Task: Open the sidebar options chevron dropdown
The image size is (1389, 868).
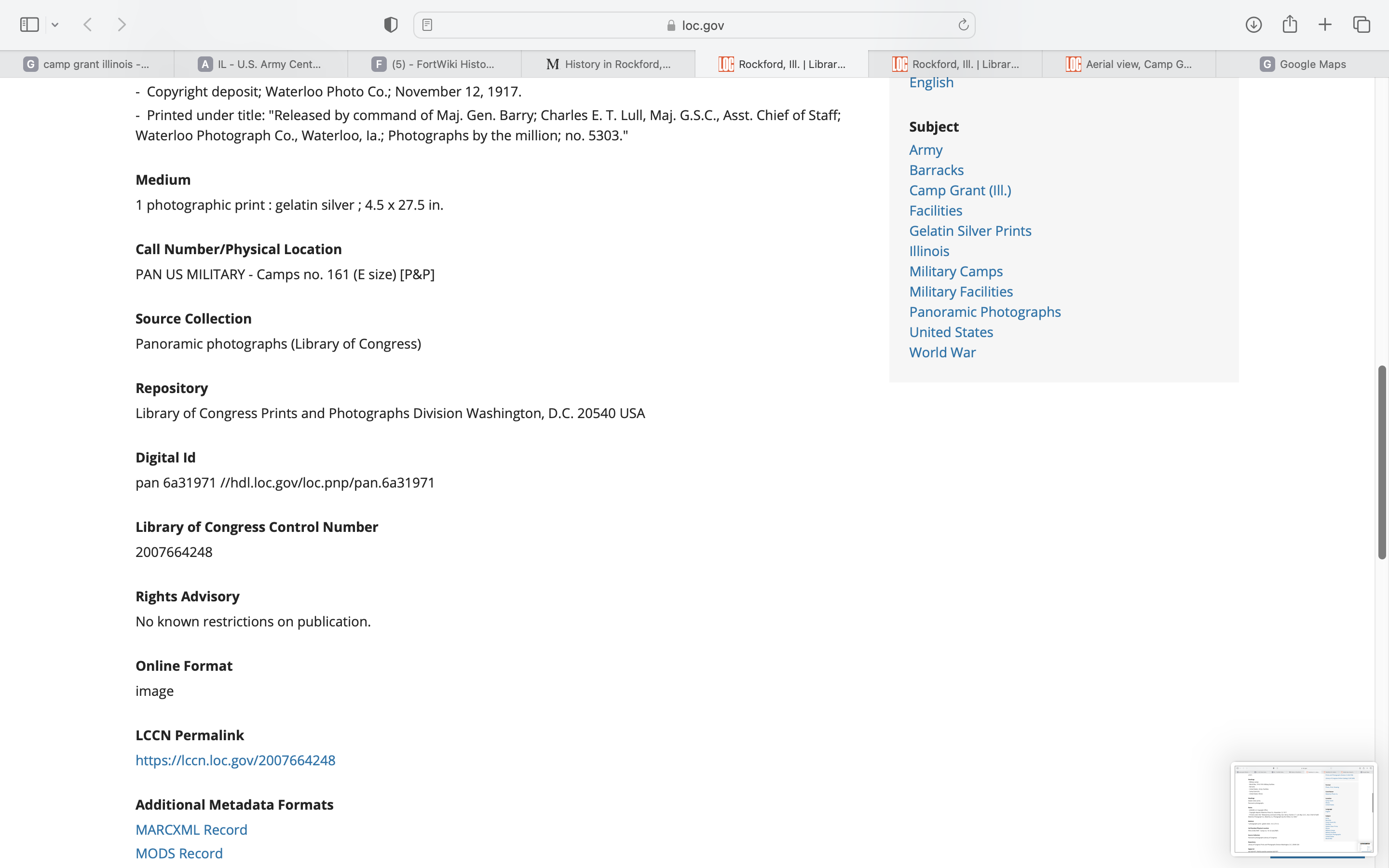Action: tap(55, 25)
